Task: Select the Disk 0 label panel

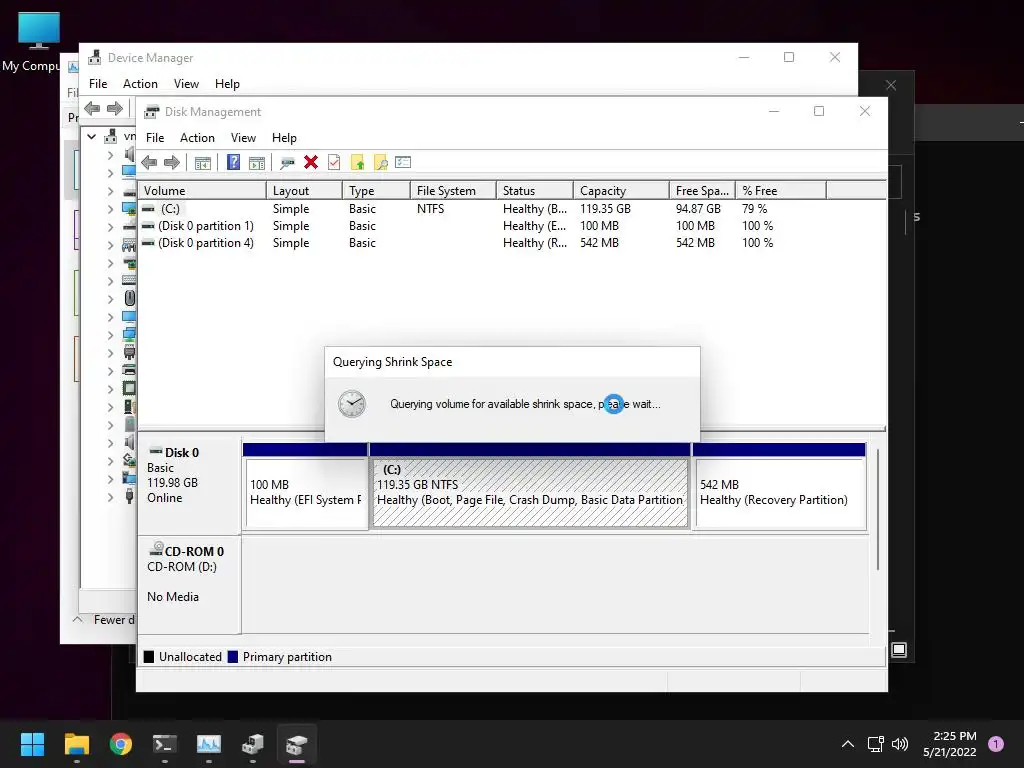Action: pos(189,484)
